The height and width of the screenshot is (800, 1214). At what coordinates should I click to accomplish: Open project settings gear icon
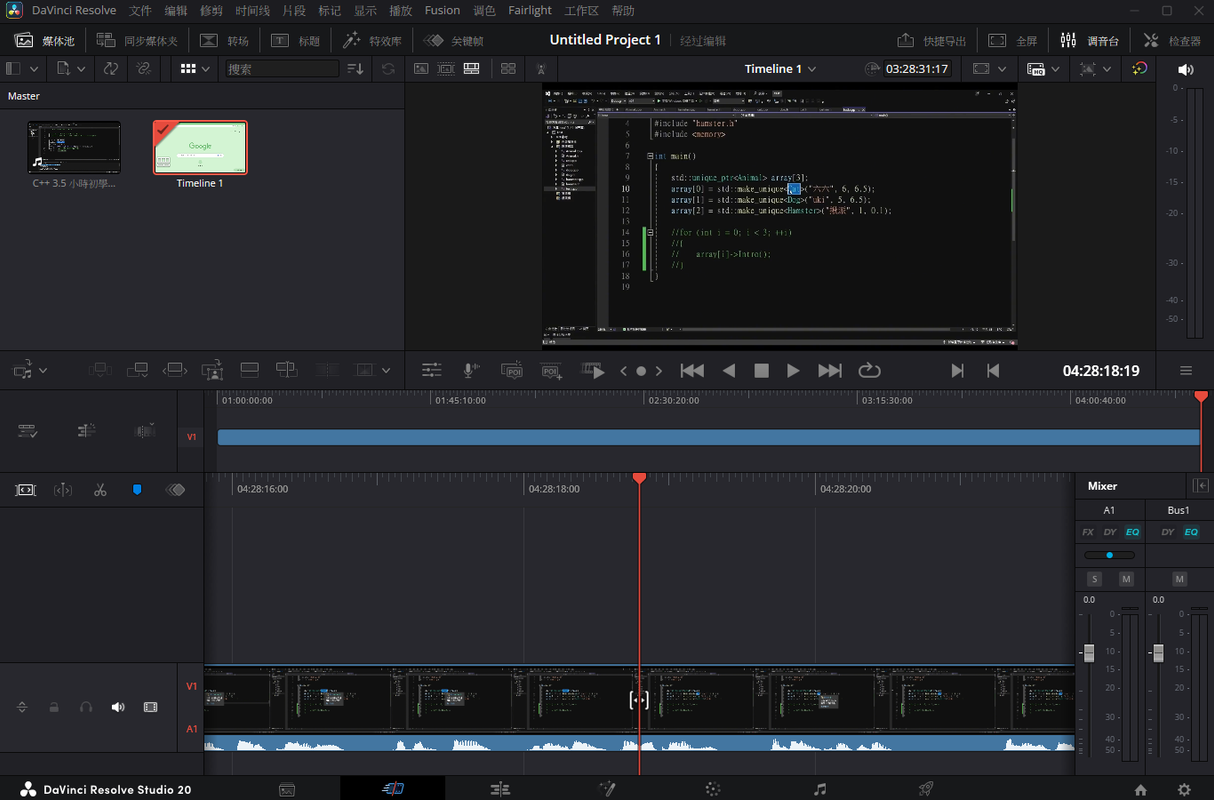tap(1185, 789)
